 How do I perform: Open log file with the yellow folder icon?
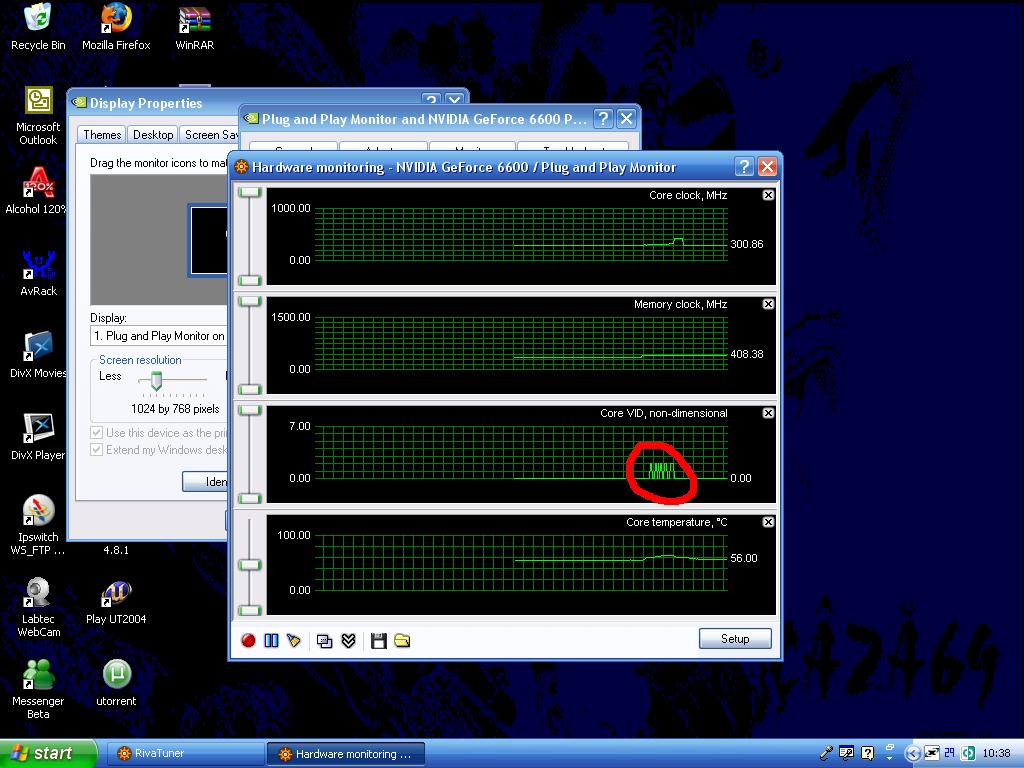click(402, 640)
